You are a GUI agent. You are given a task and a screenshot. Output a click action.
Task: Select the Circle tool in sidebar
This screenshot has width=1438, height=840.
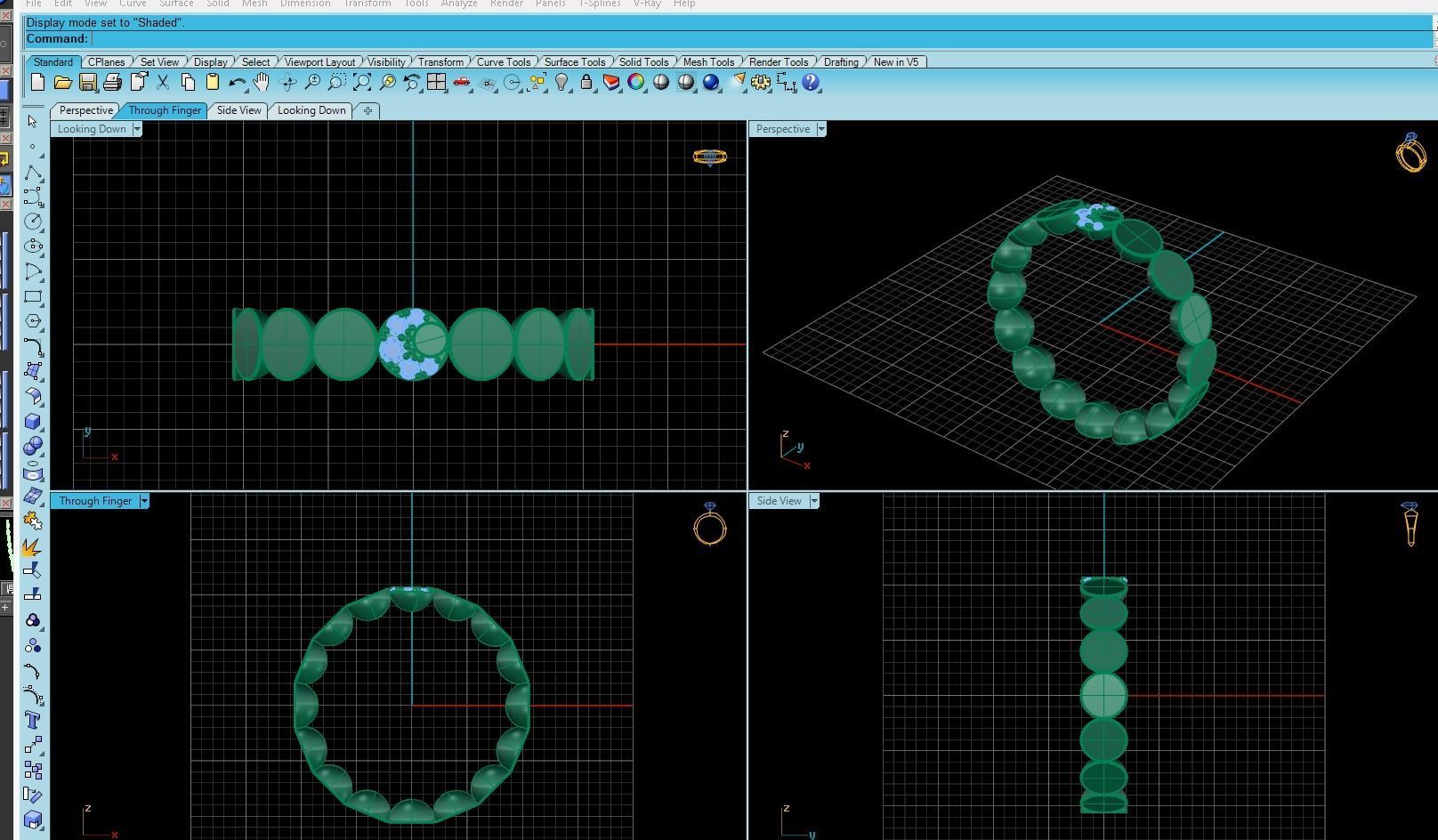coord(33,222)
